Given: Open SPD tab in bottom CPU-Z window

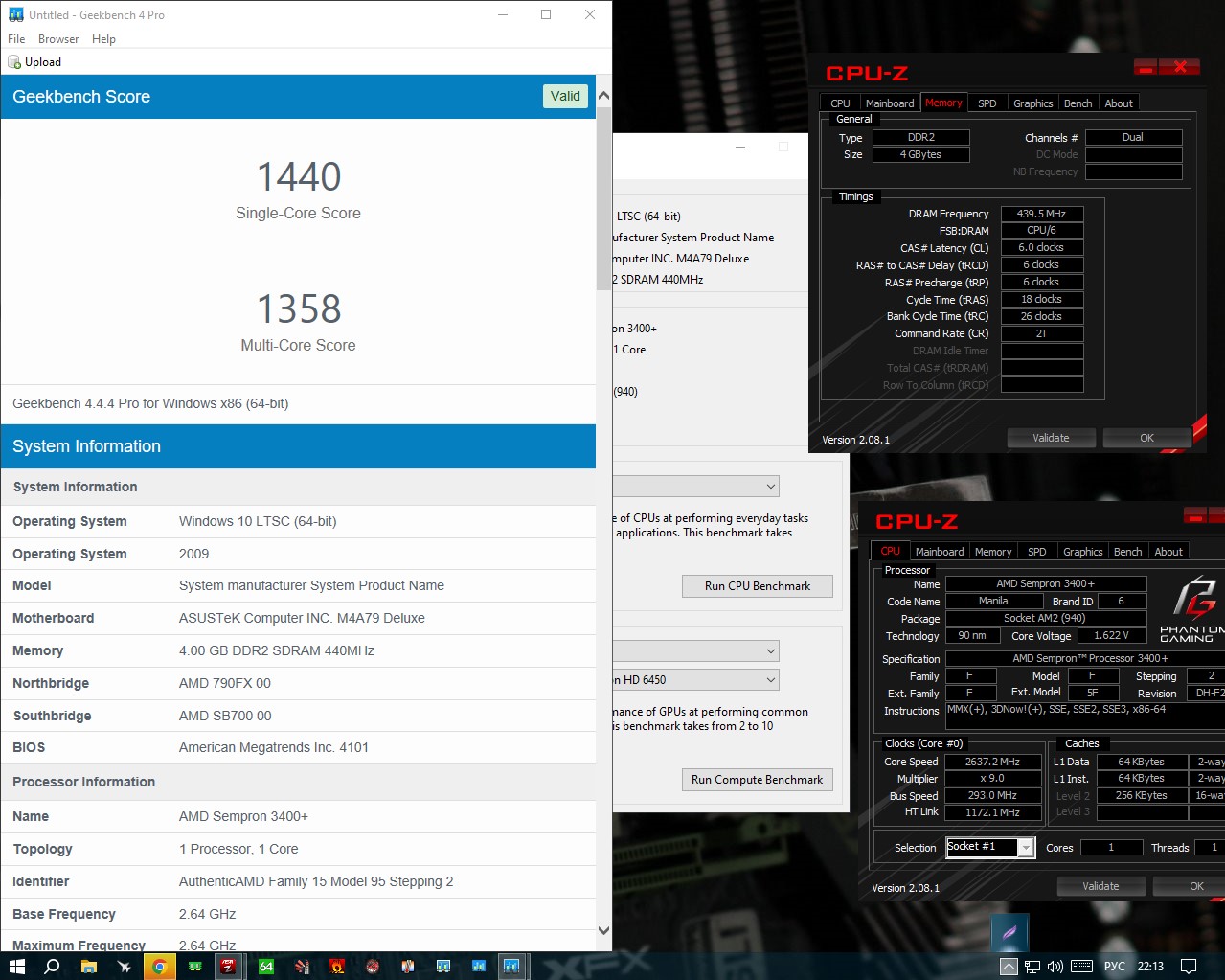Looking at the screenshot, I should (x=1037, y=552).
